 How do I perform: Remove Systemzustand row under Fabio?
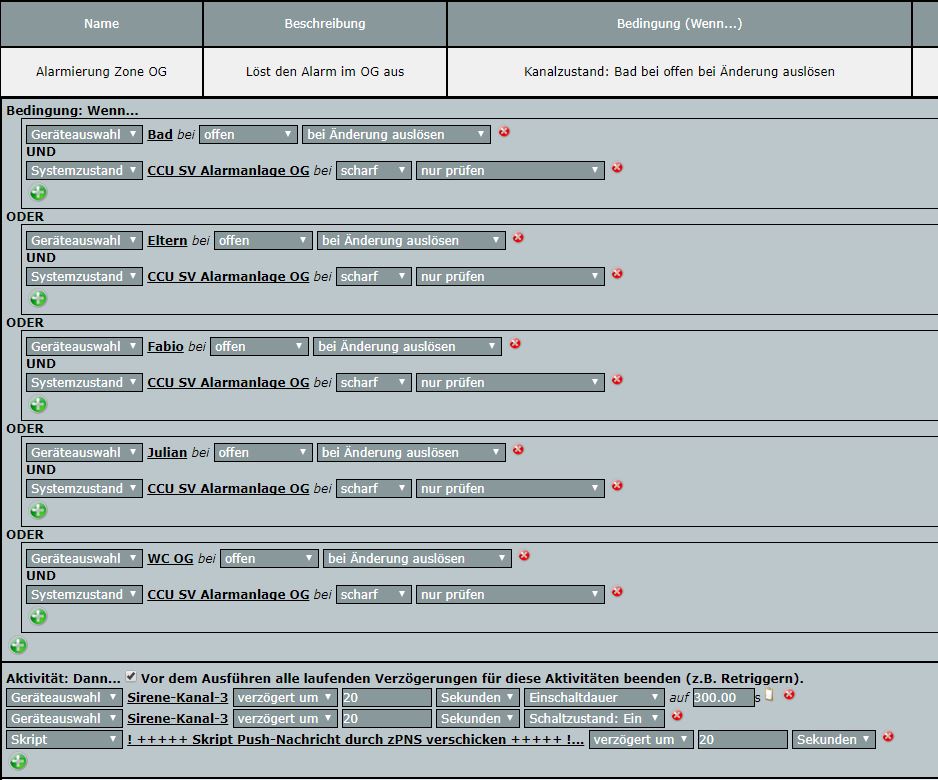(x=617, y=379)
